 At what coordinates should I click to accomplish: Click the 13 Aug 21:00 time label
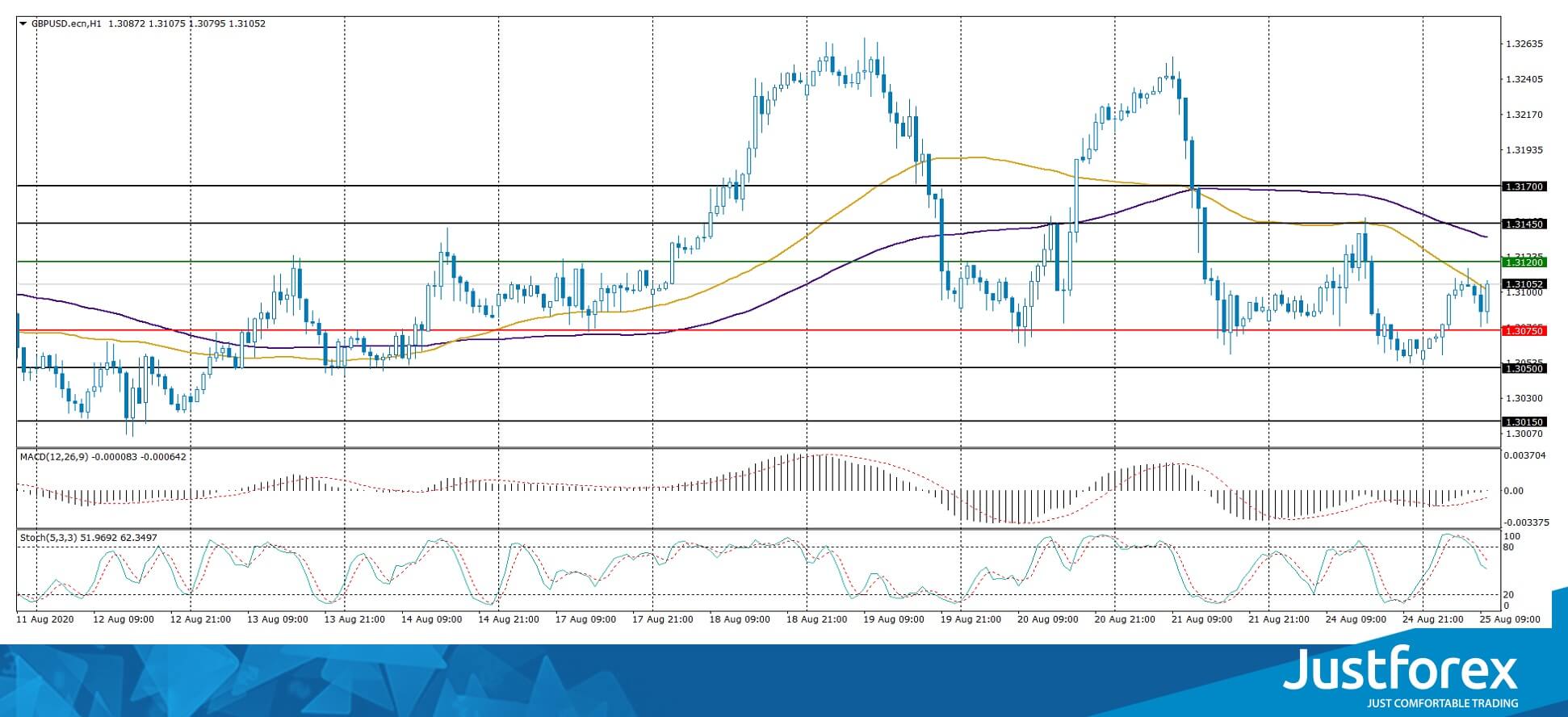coord(354,619)
